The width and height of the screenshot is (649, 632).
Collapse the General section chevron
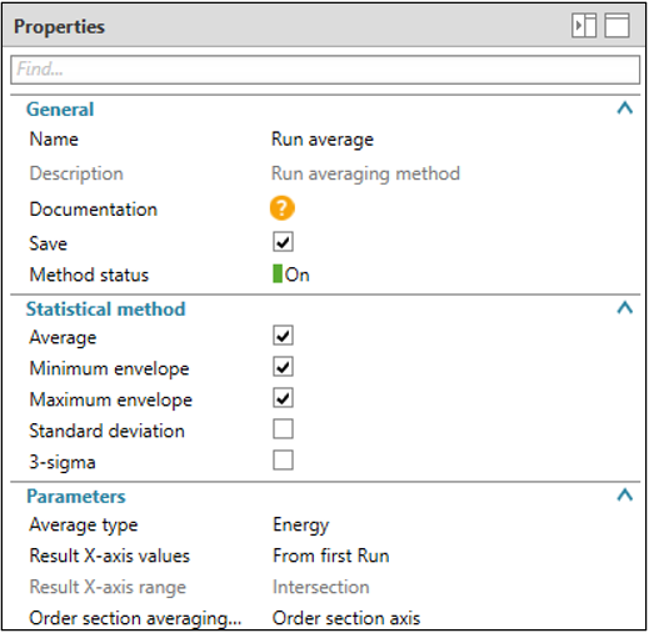click(625, 109)
